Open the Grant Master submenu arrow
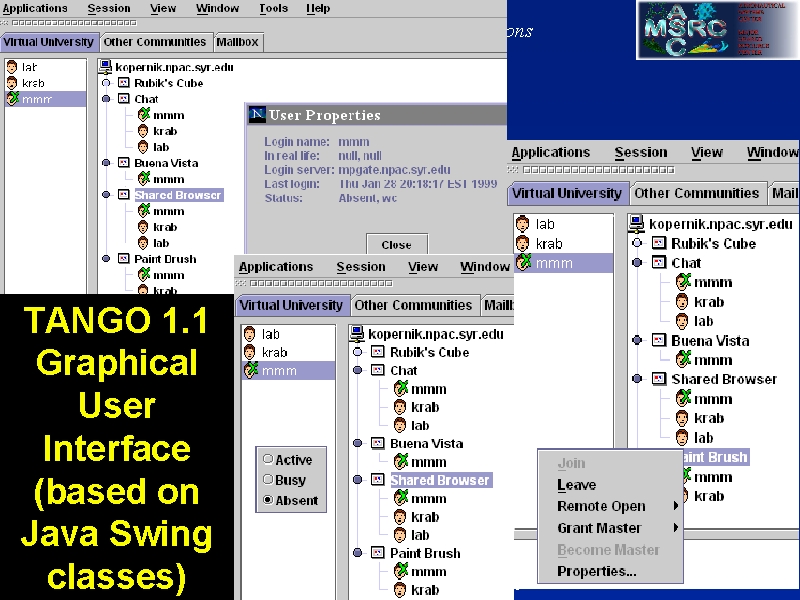This screenshot has height=600, width=800. [676, 528]
